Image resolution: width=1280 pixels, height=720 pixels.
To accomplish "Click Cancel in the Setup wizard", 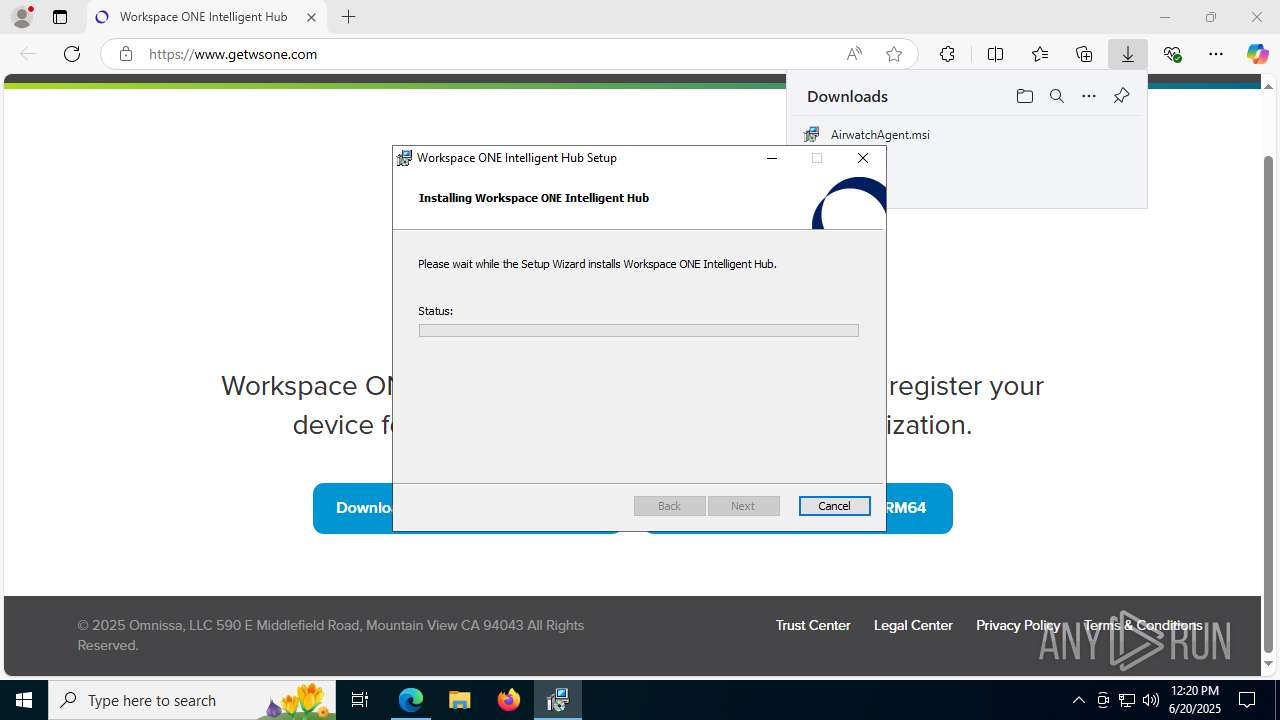I will [x=834, y=506].
